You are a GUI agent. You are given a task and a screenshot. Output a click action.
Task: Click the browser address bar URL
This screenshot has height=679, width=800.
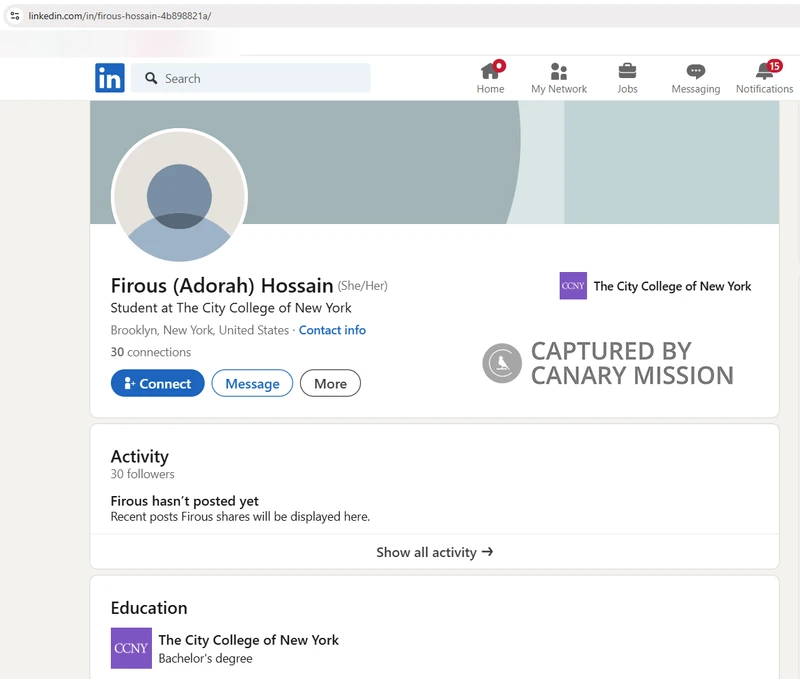(120, 16)
